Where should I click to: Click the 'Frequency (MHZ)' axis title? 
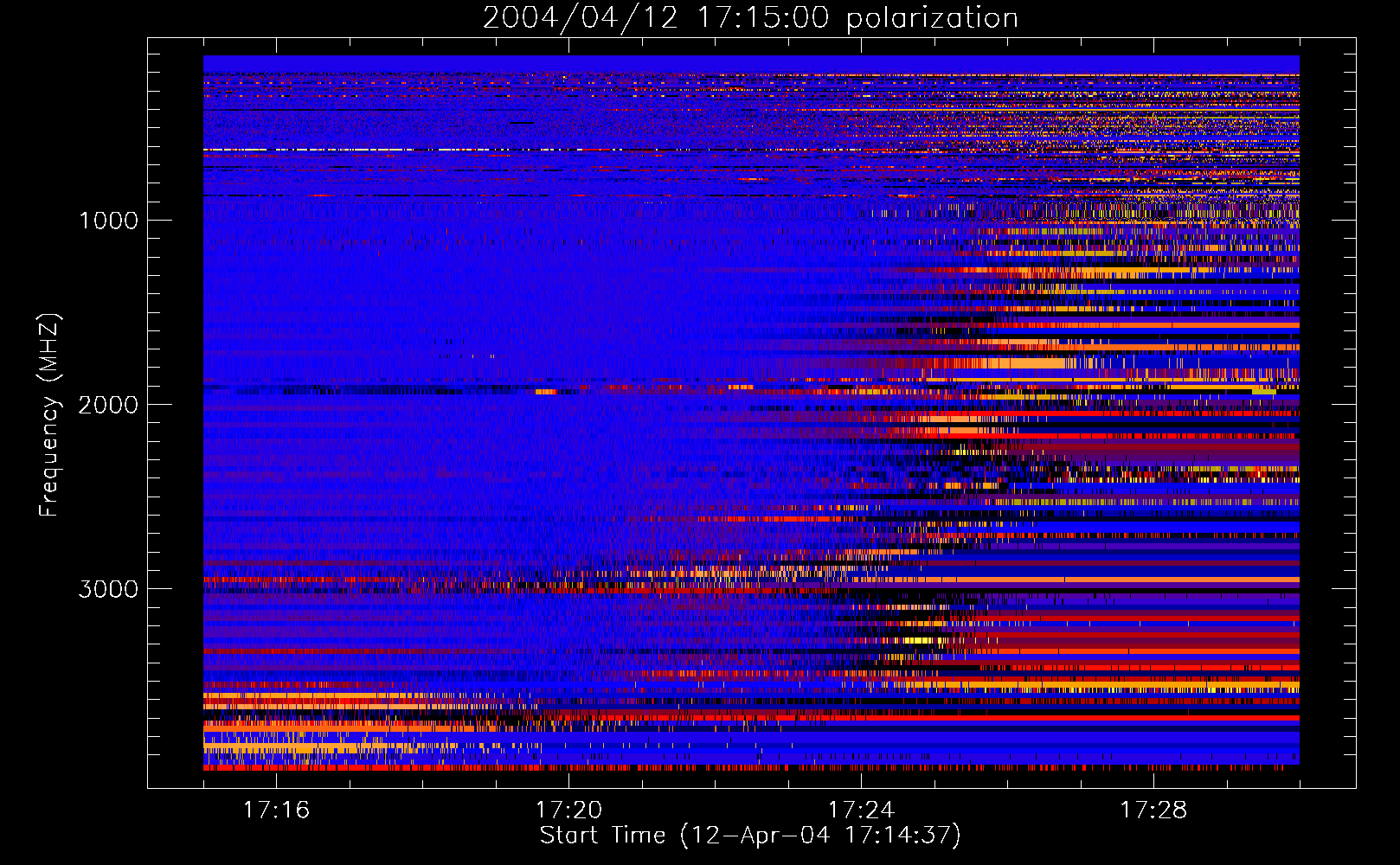tap(49, 415)
